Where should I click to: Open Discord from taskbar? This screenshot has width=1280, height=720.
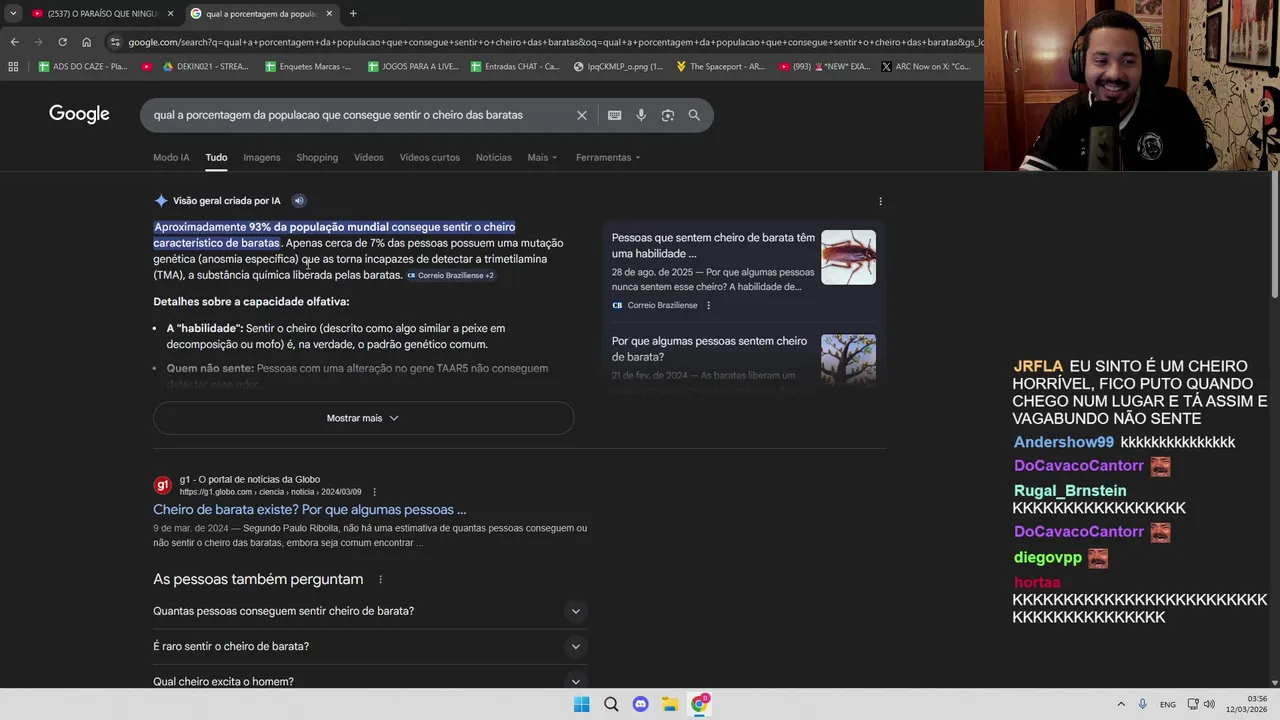[x=640, y=704]
